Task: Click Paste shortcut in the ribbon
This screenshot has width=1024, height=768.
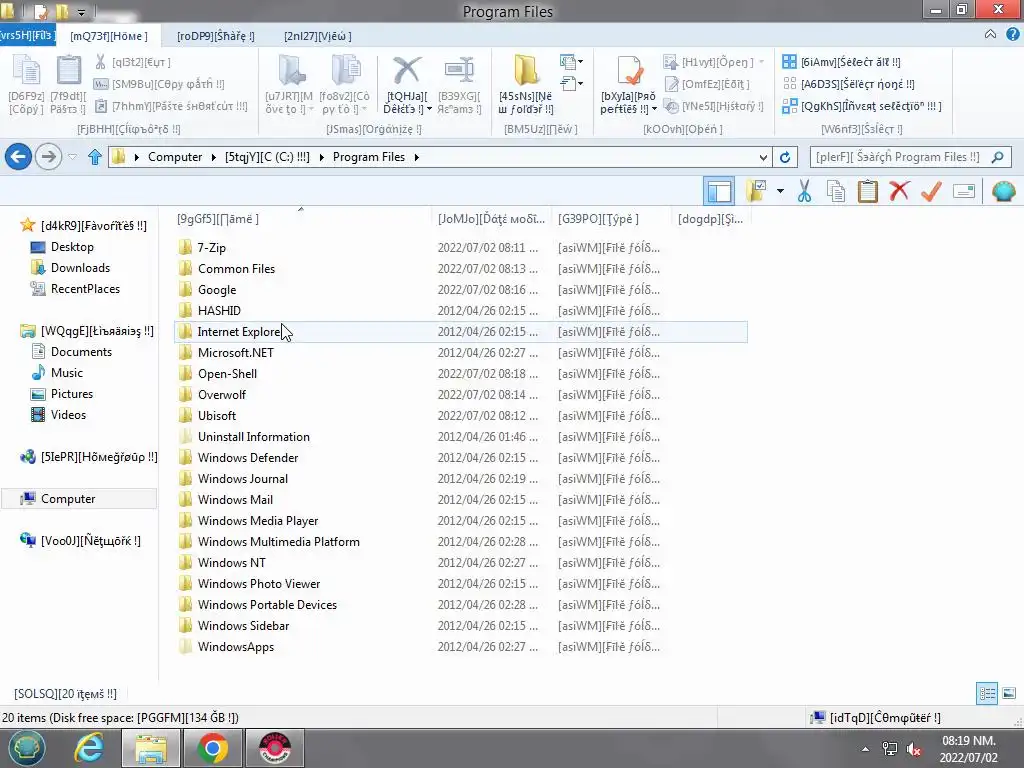Action: pos(171,106)
